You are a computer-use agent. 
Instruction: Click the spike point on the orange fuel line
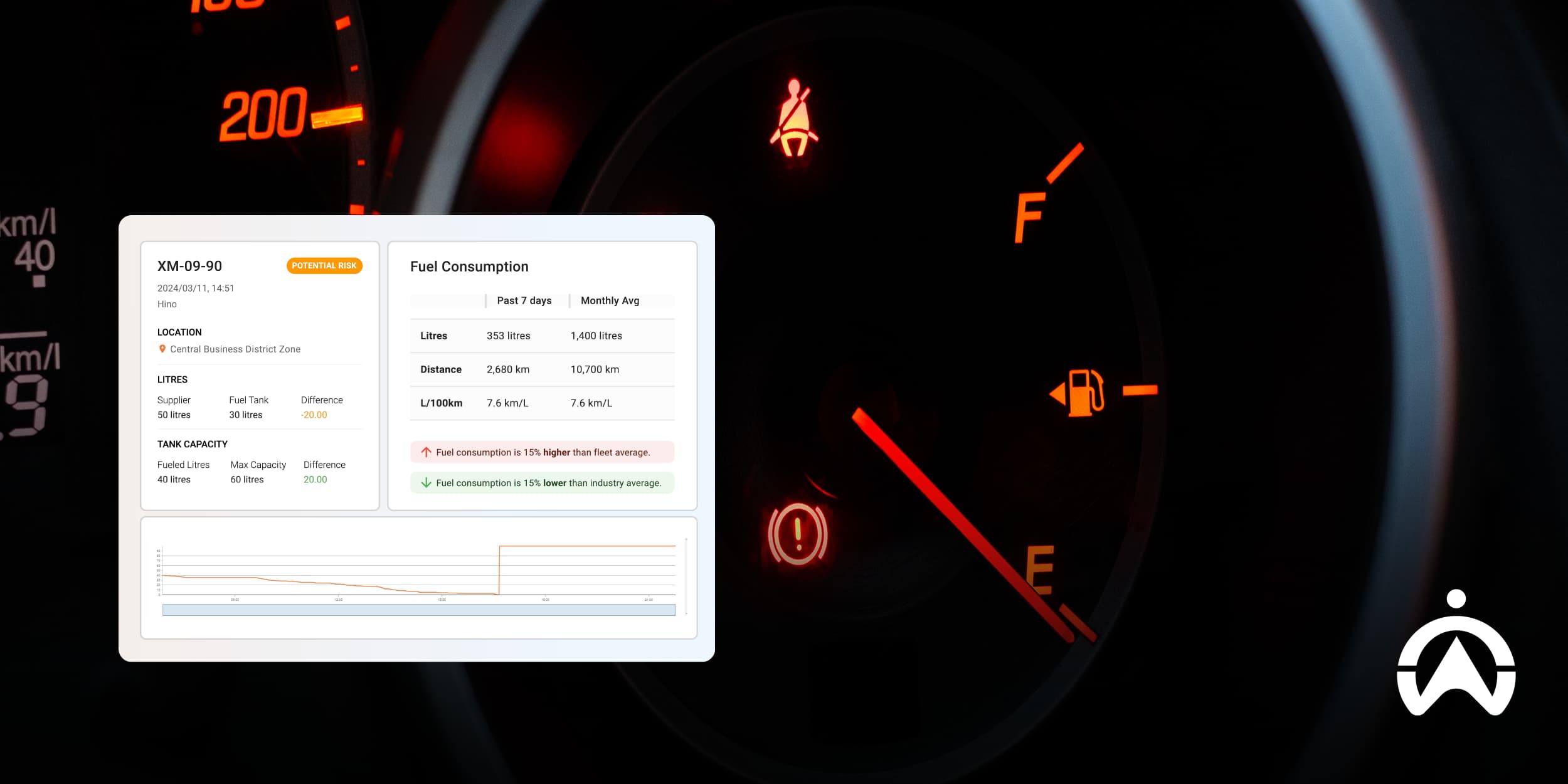point(499,546)
